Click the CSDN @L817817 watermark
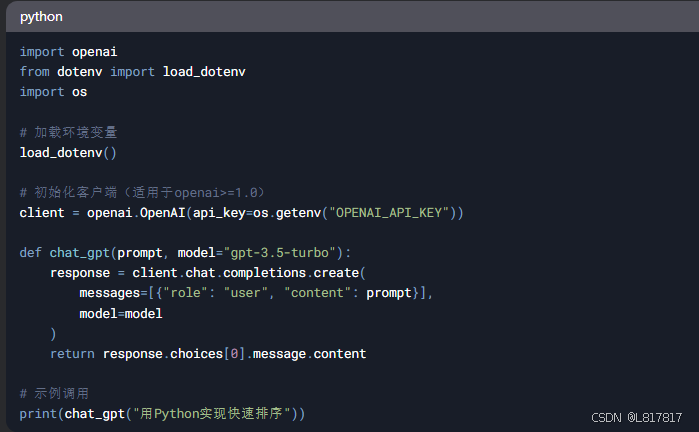Image resolution: width=699 pixels, height=432 pixels. coord(637,418)
